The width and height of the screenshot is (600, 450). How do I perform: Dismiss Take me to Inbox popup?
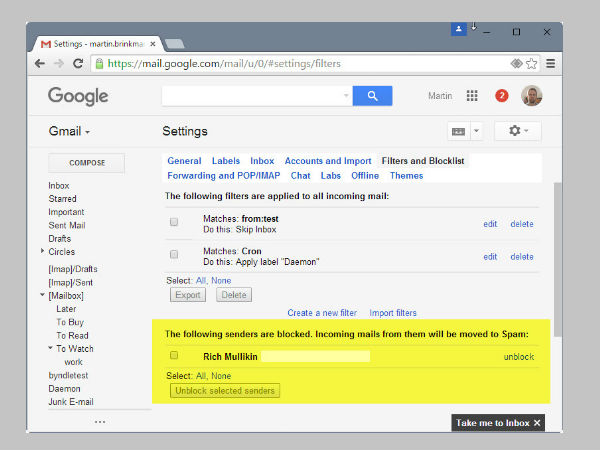tap(537, 423)
